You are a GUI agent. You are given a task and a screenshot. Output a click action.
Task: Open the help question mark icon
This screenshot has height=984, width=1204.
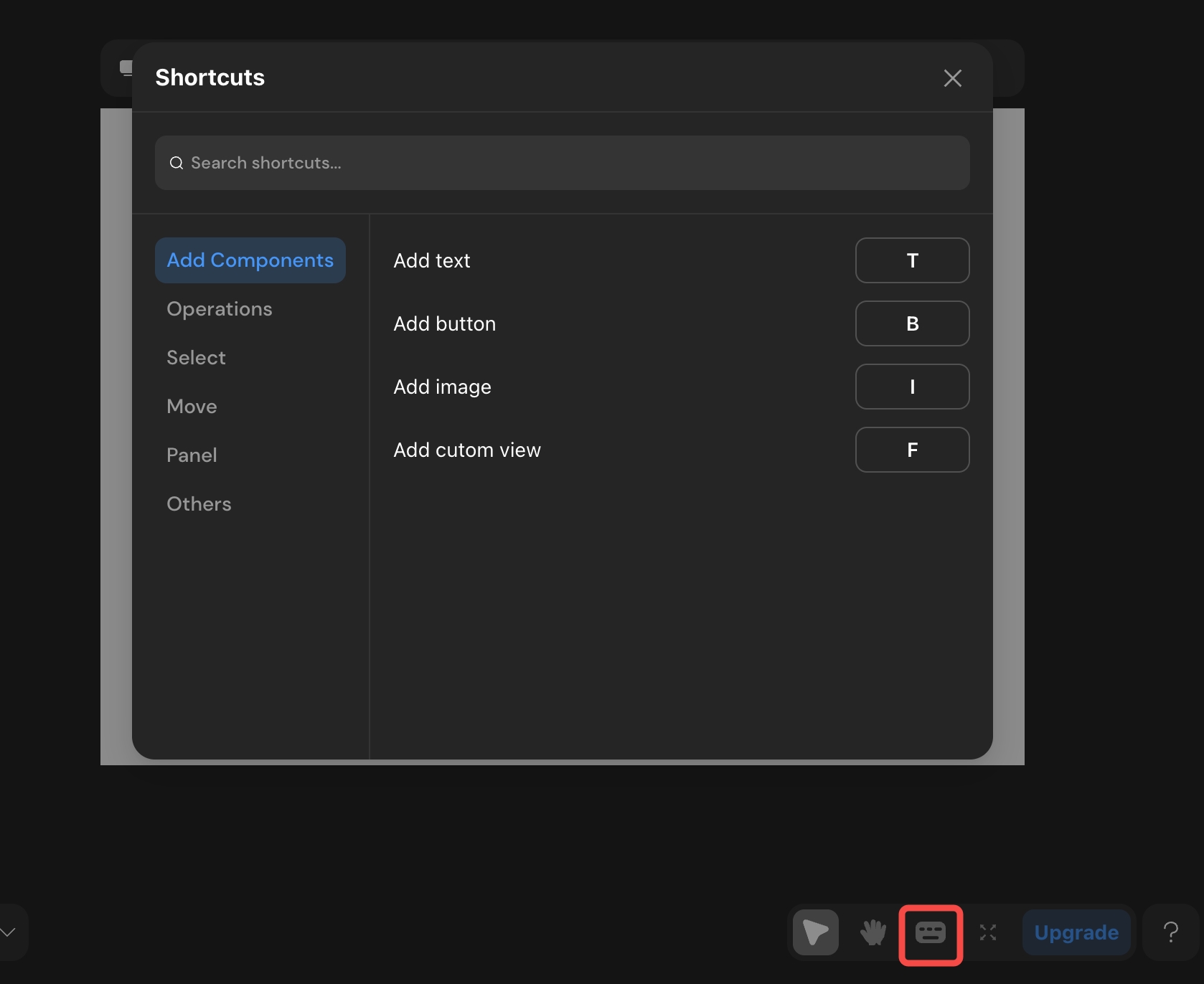point(1170,932)
